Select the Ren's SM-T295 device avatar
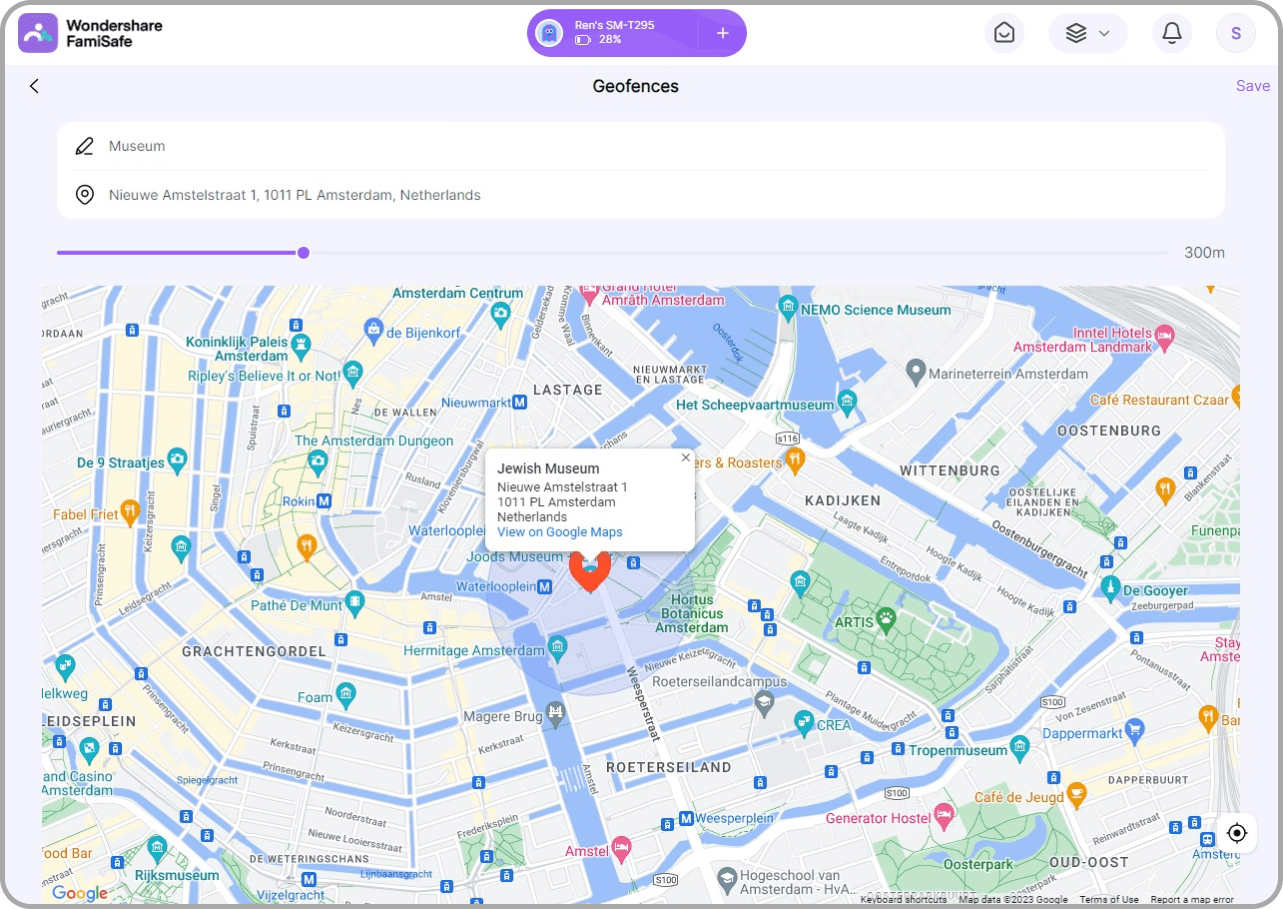This screenshot has width=1283, height=909. pyautogui.click(x=549, y=33)
